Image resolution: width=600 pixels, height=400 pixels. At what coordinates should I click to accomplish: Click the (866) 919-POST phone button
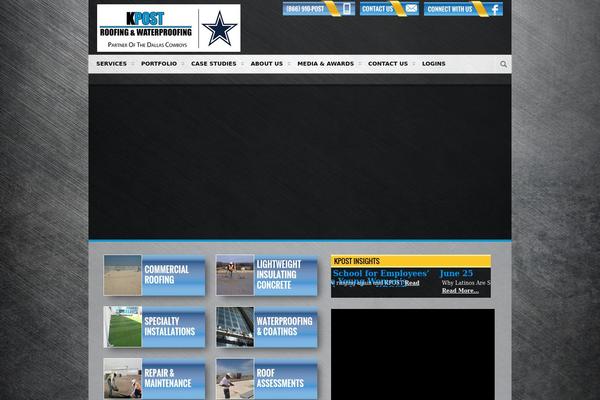pos(319,9)
